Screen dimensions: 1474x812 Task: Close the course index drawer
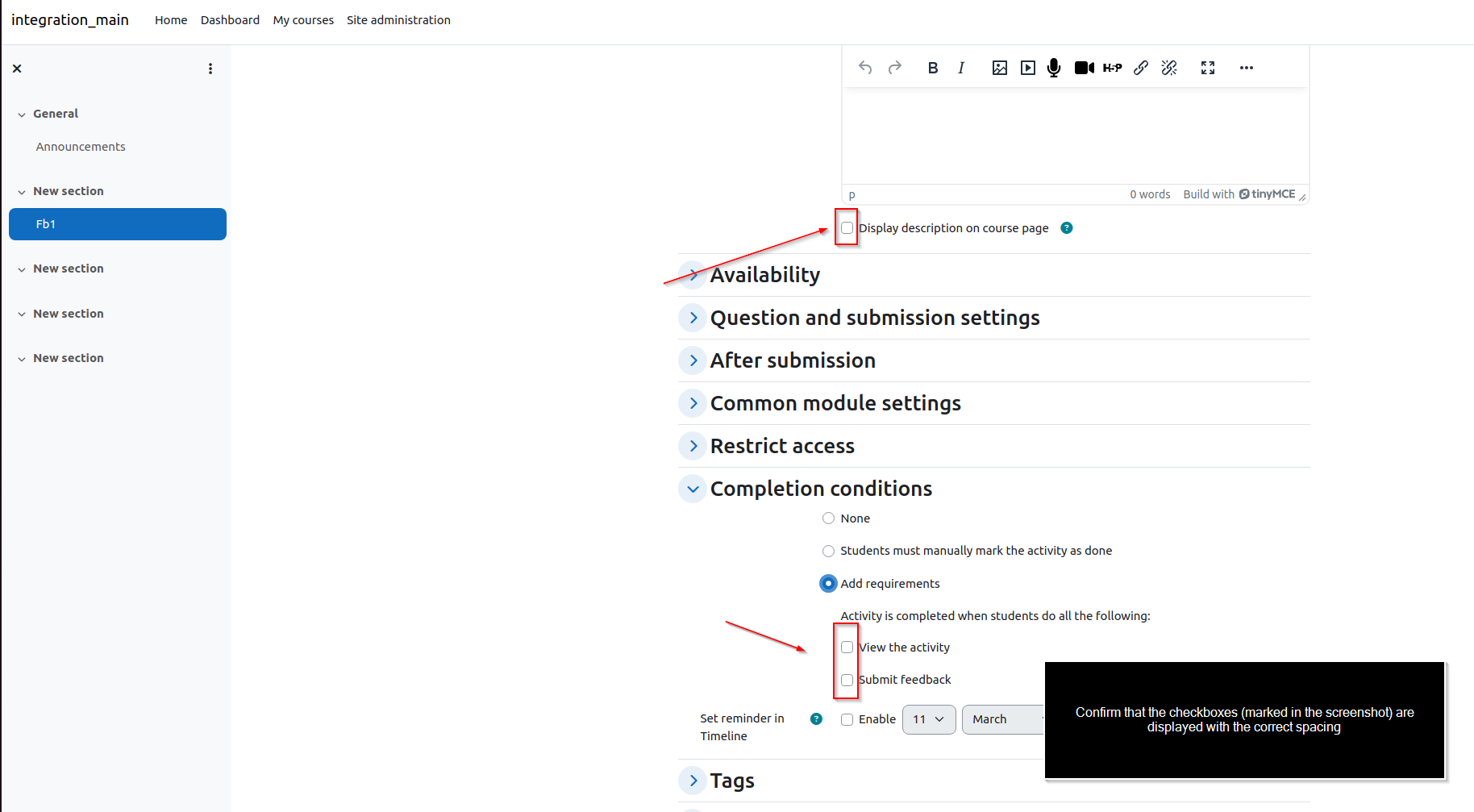[17, 69]
